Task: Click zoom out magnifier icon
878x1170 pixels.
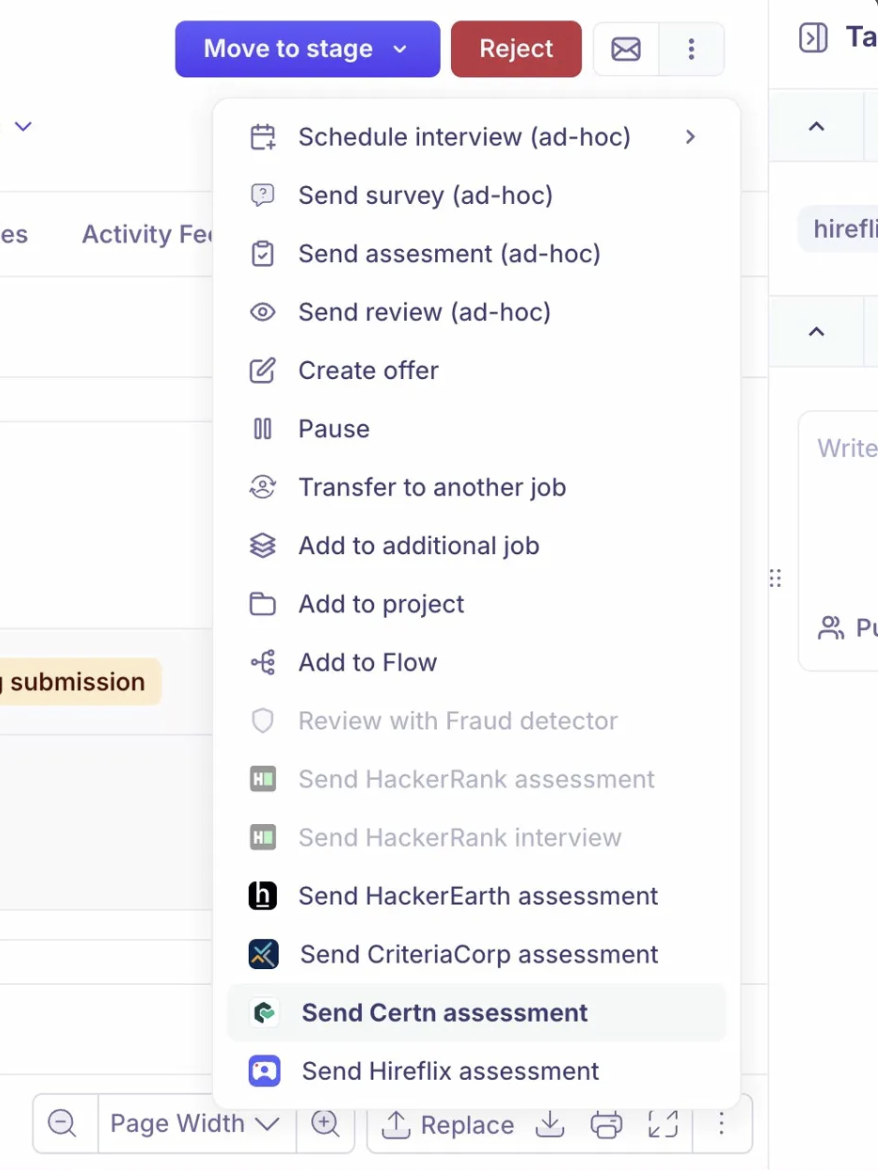Action: point(62,1124)
